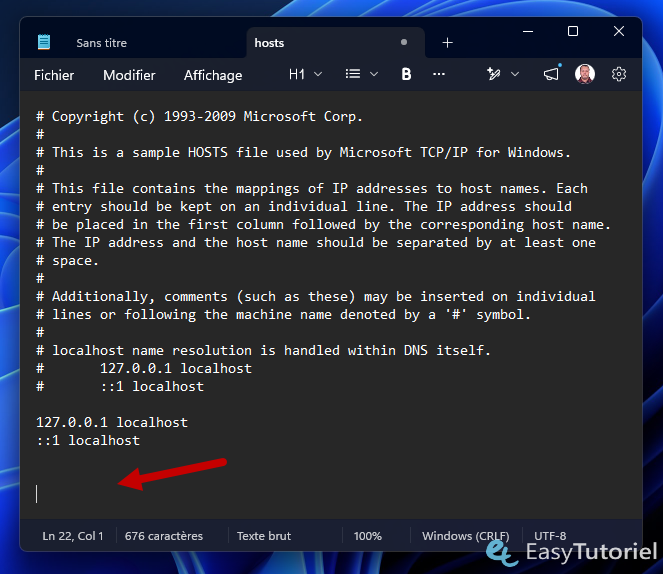Viewport: 663px width, 574px height.
Task: Click the user account avatar
Action: pyautogui.click(x=585, y=74)
